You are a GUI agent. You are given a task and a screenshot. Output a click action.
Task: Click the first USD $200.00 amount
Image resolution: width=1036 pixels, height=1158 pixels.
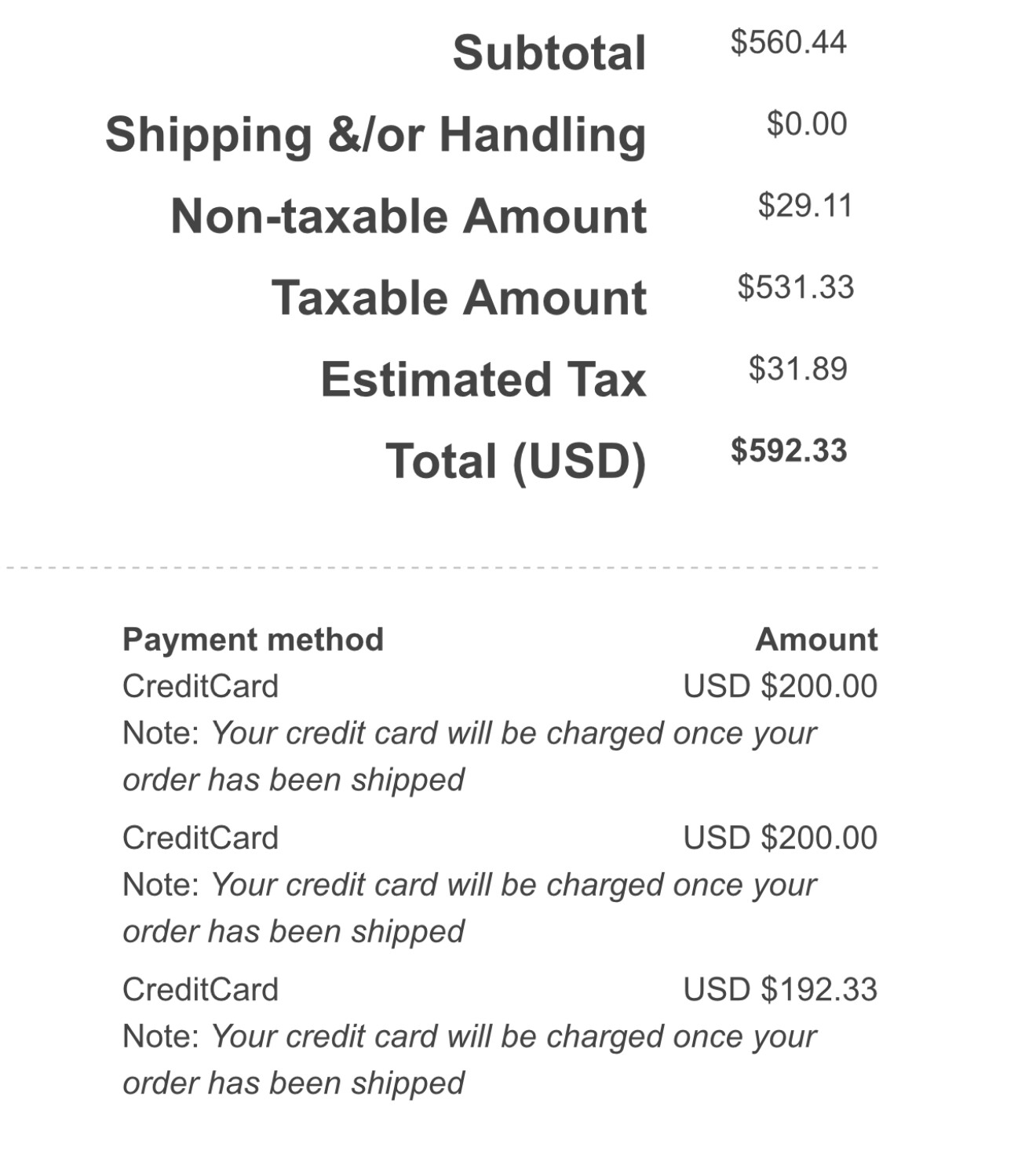(780, 686)
